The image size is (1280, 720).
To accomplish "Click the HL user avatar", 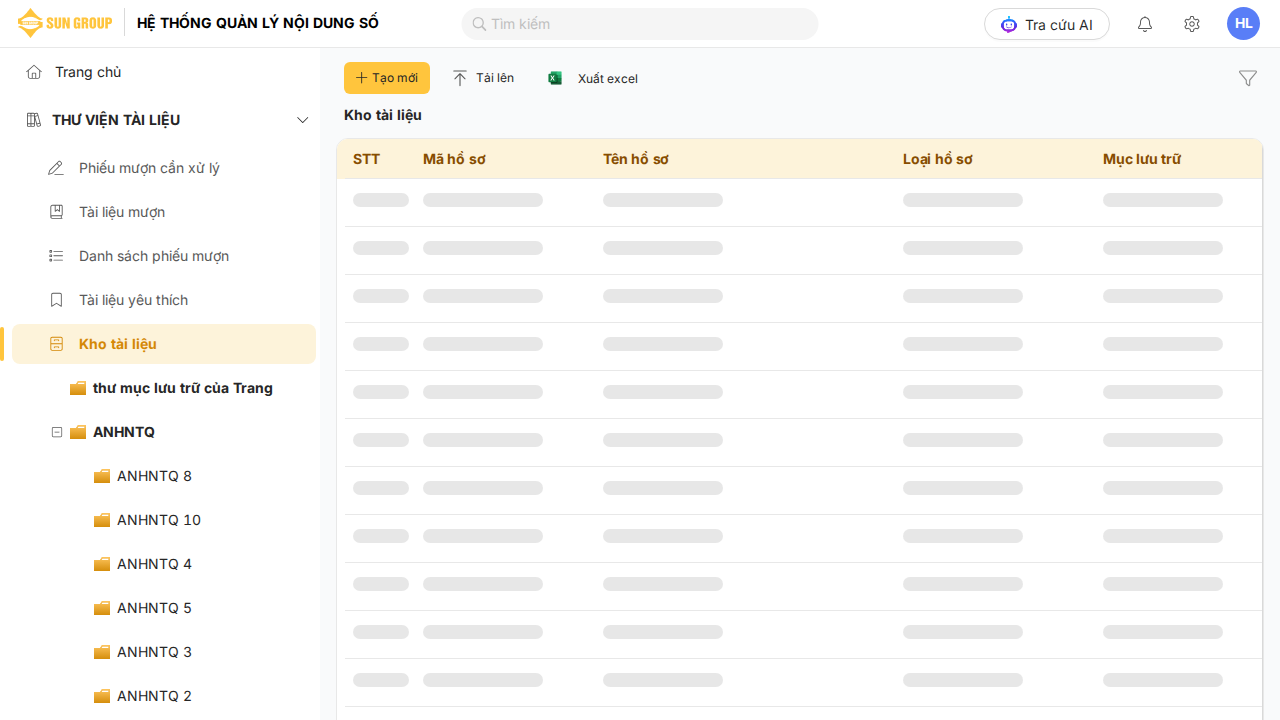I will coord(1243,24).
